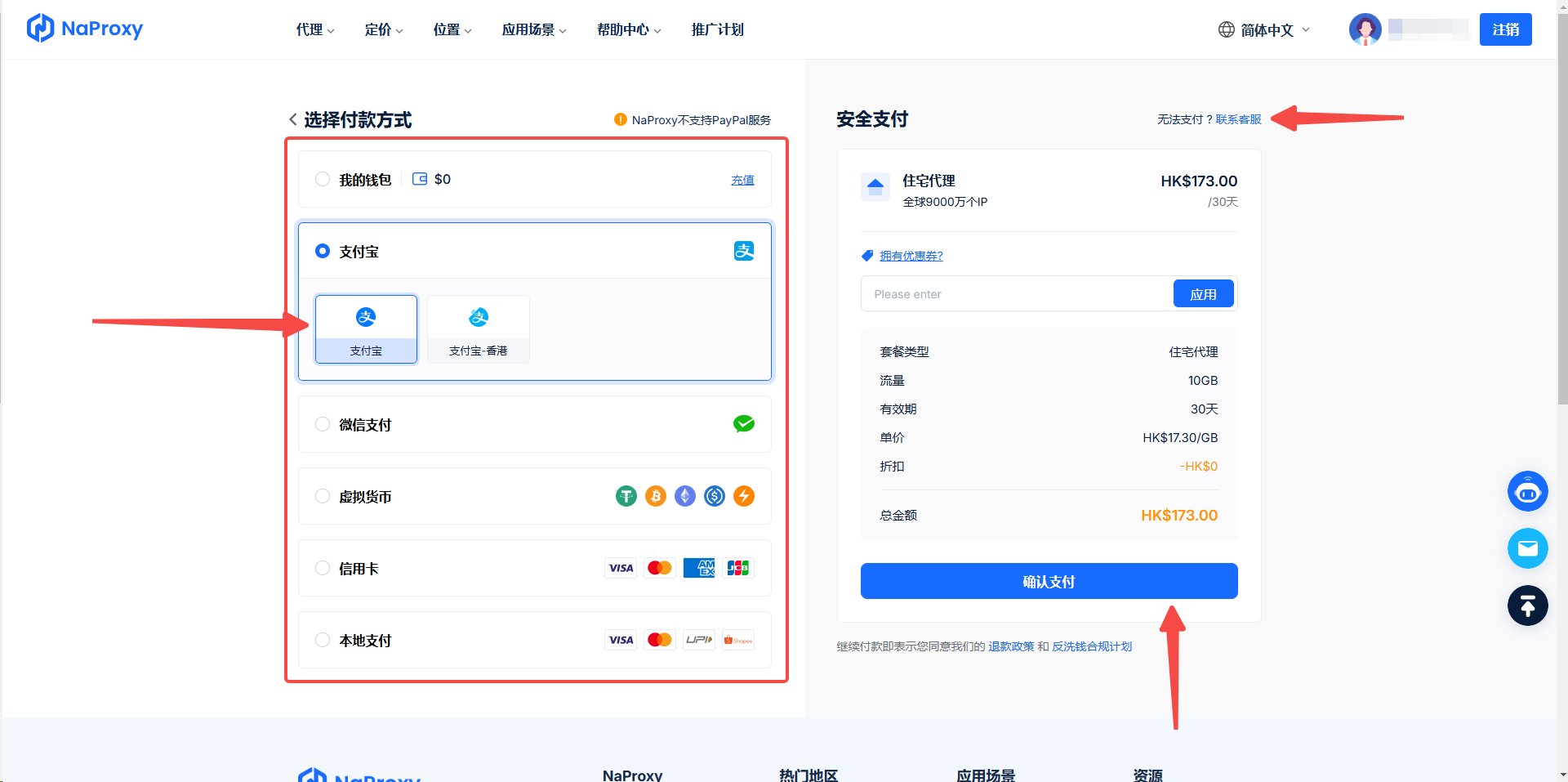Click the UPI logo in 本地支付 row
Viewport: 1568px width, 782px height.
point(699,640)
